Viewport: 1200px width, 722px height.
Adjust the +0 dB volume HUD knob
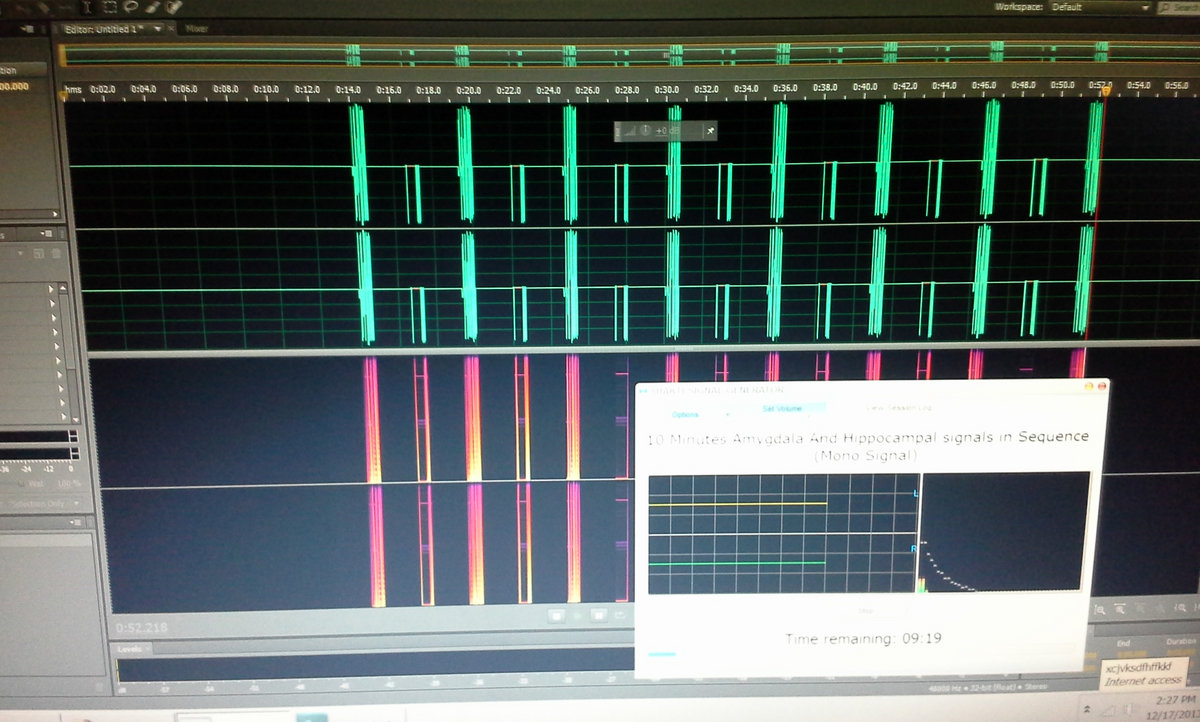[x=645, y=130]
